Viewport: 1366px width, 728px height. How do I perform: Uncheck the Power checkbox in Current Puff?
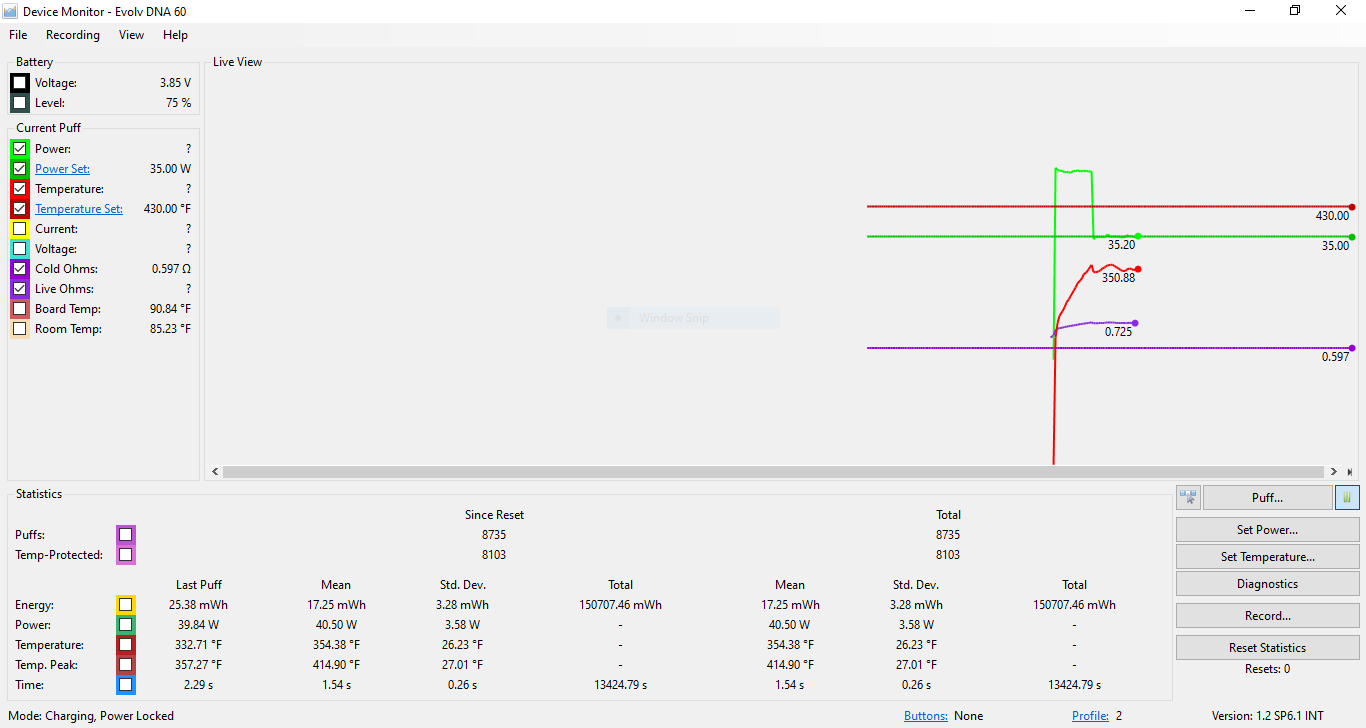point(20,149)
